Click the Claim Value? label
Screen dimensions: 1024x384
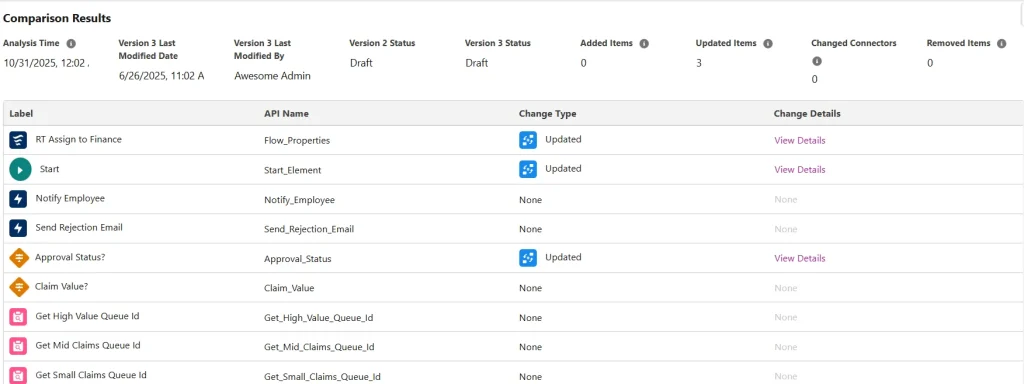(x=61, y=287)
